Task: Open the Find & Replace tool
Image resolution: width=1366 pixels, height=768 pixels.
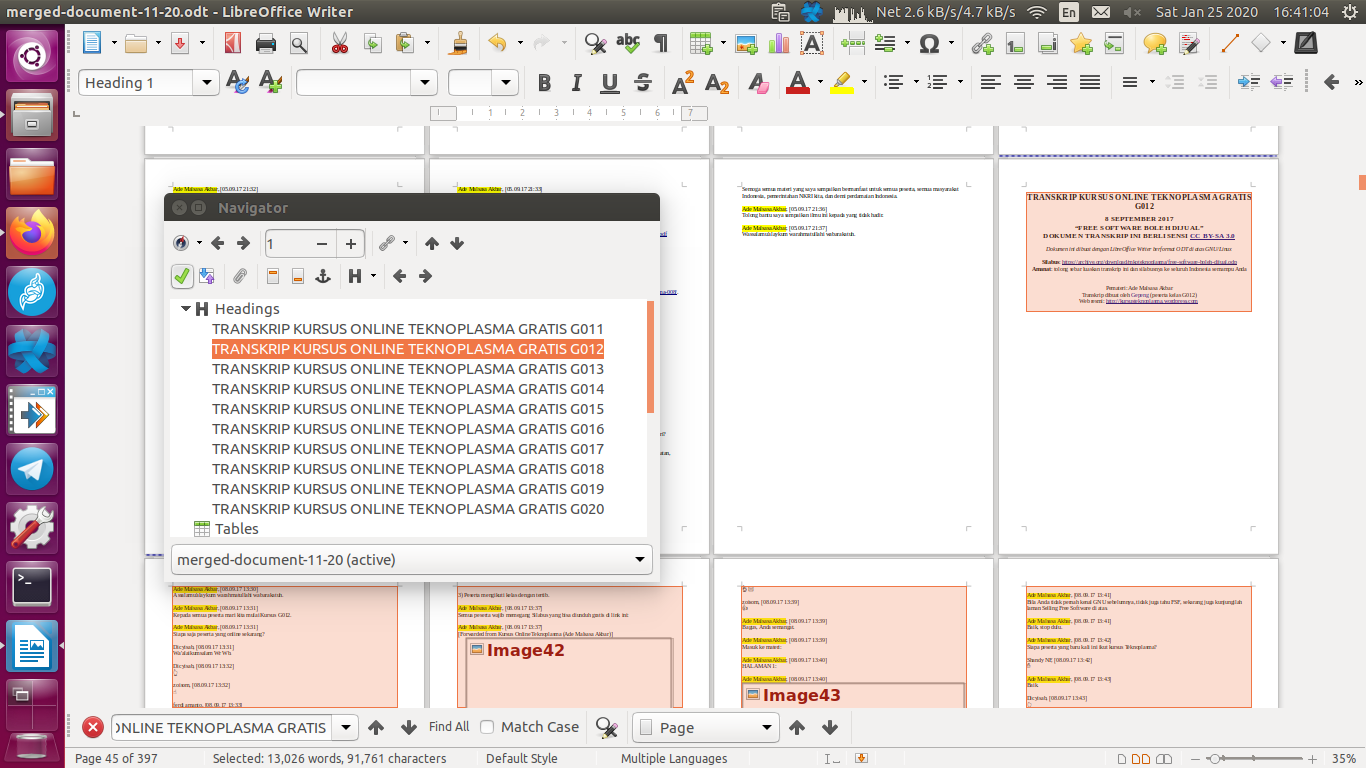Action: click(593, 42)
